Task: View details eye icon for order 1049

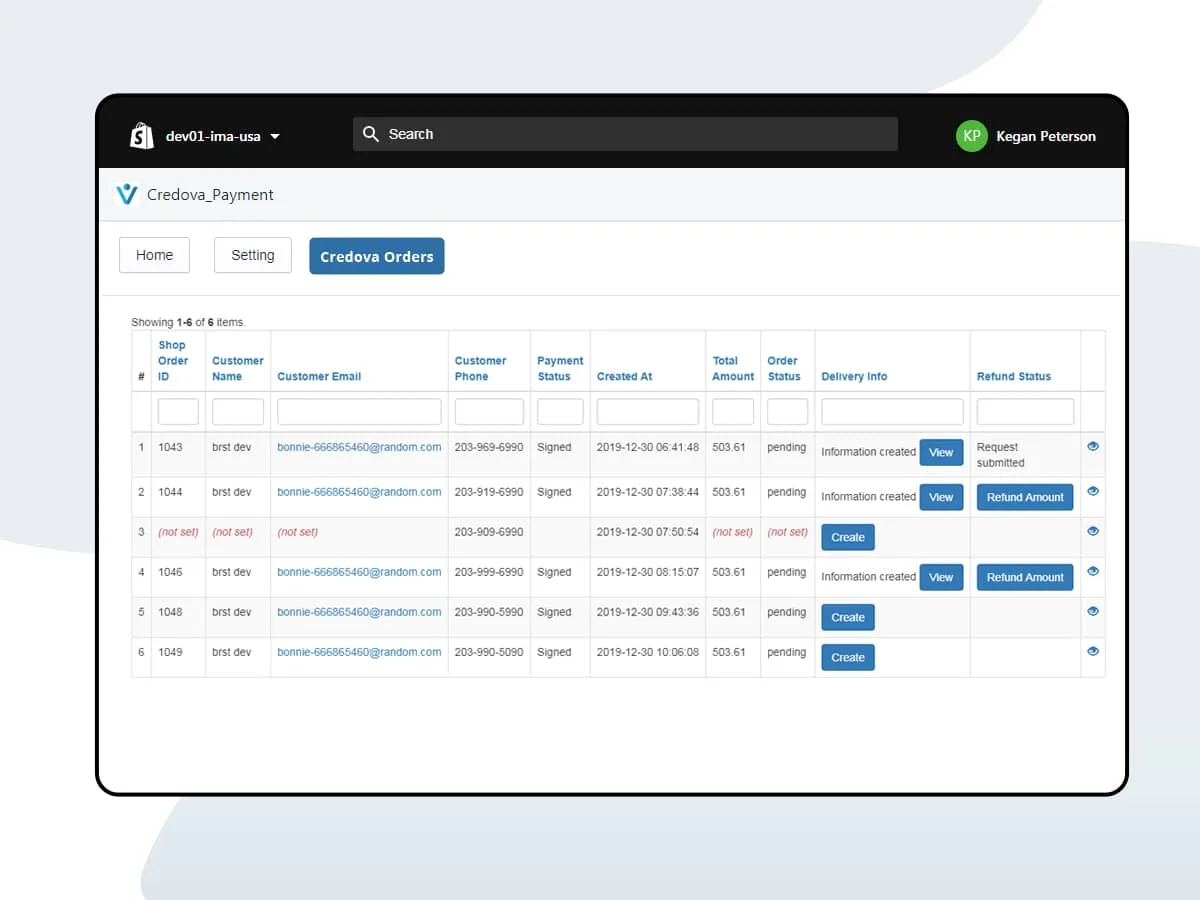Action: click(1093, 651)
